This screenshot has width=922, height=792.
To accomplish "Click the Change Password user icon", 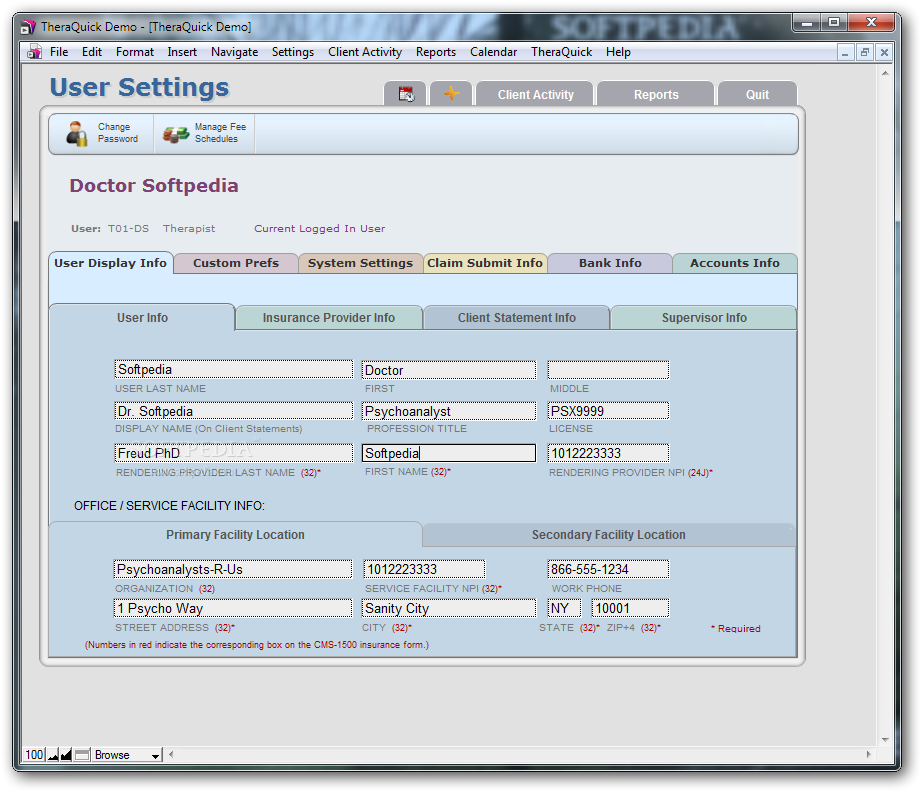I will pyautogui.click(x=76, y=133).
